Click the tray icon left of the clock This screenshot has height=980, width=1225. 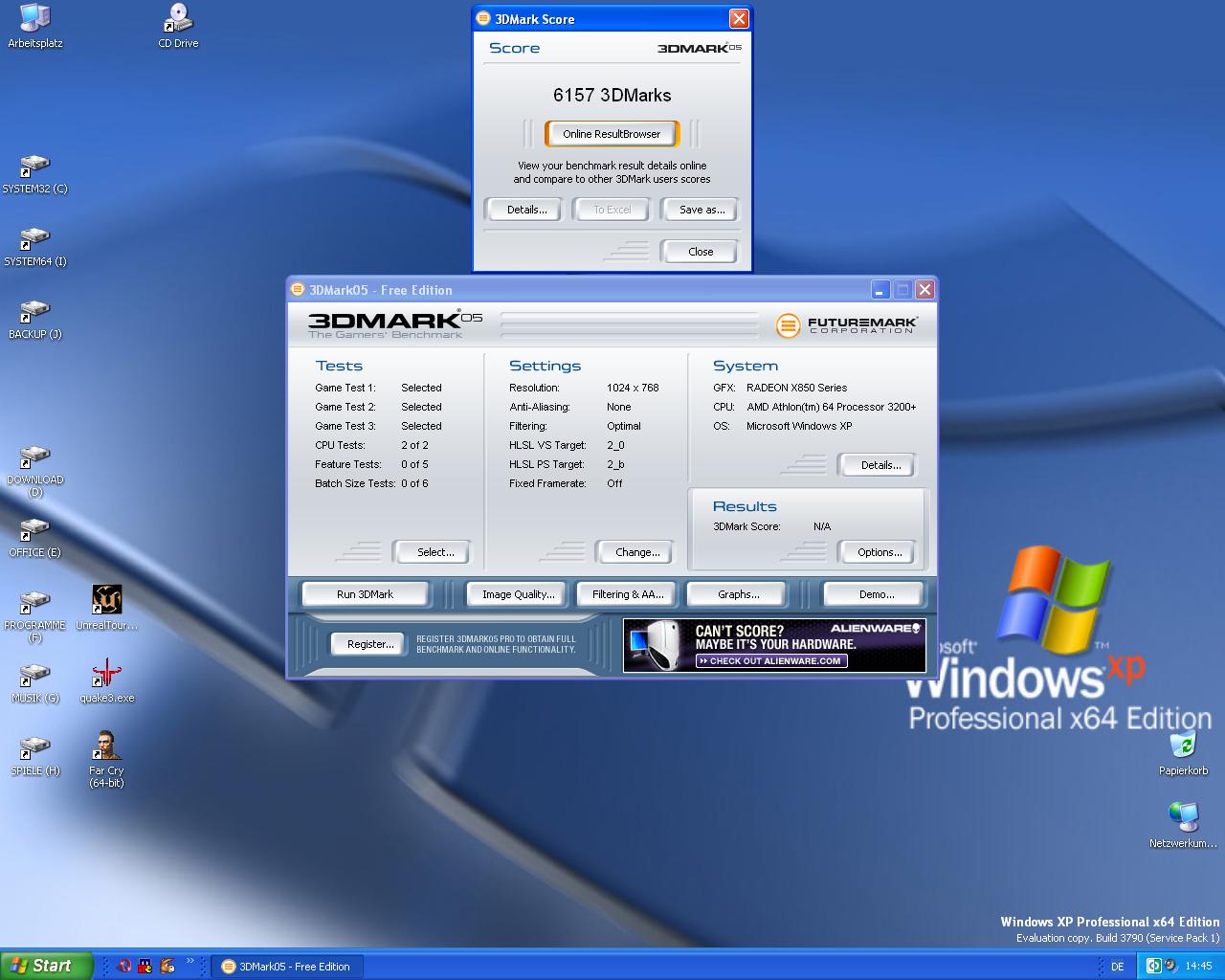(x=1172, y=967)
